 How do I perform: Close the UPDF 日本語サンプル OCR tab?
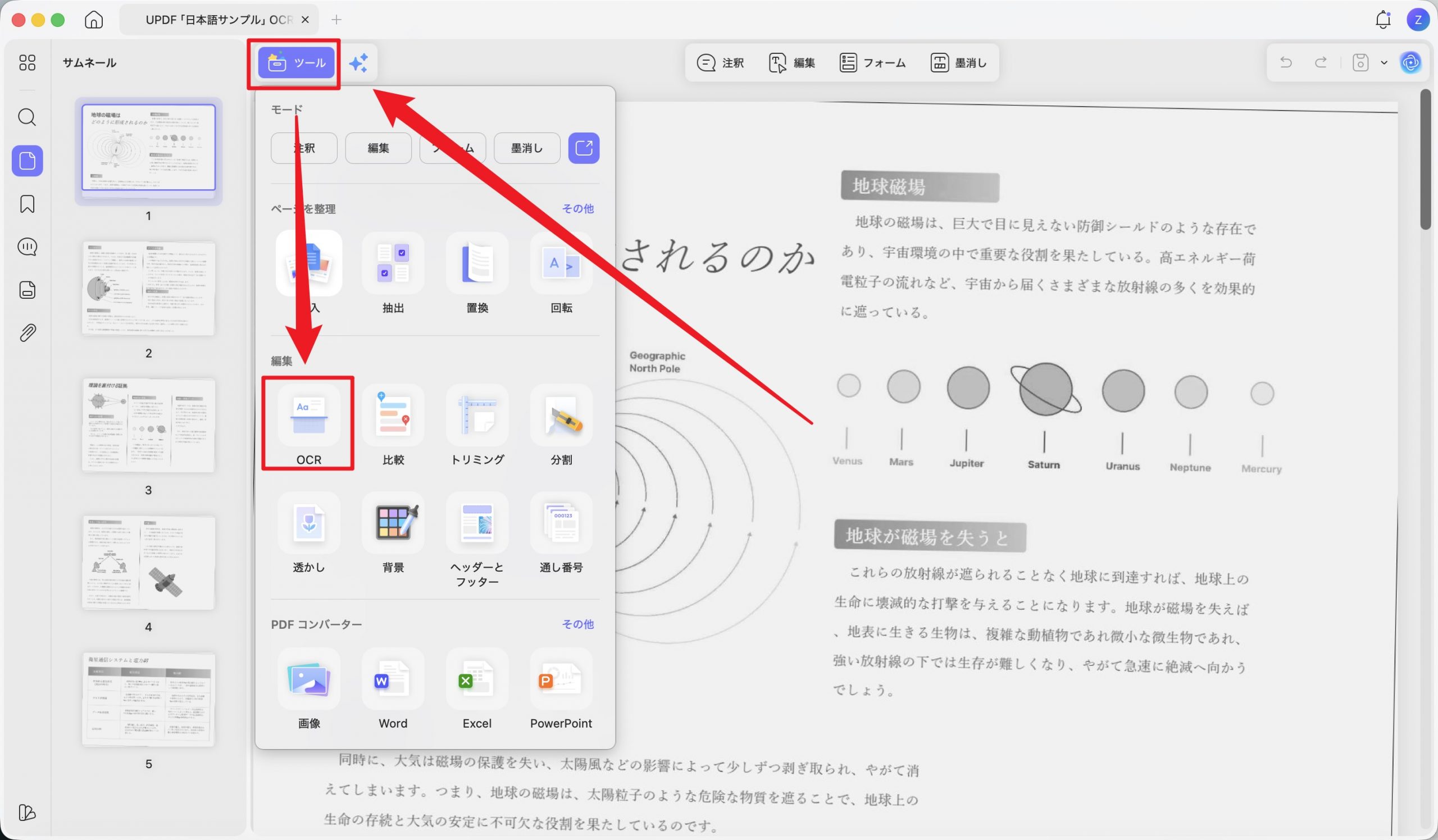tap(305, 20)
